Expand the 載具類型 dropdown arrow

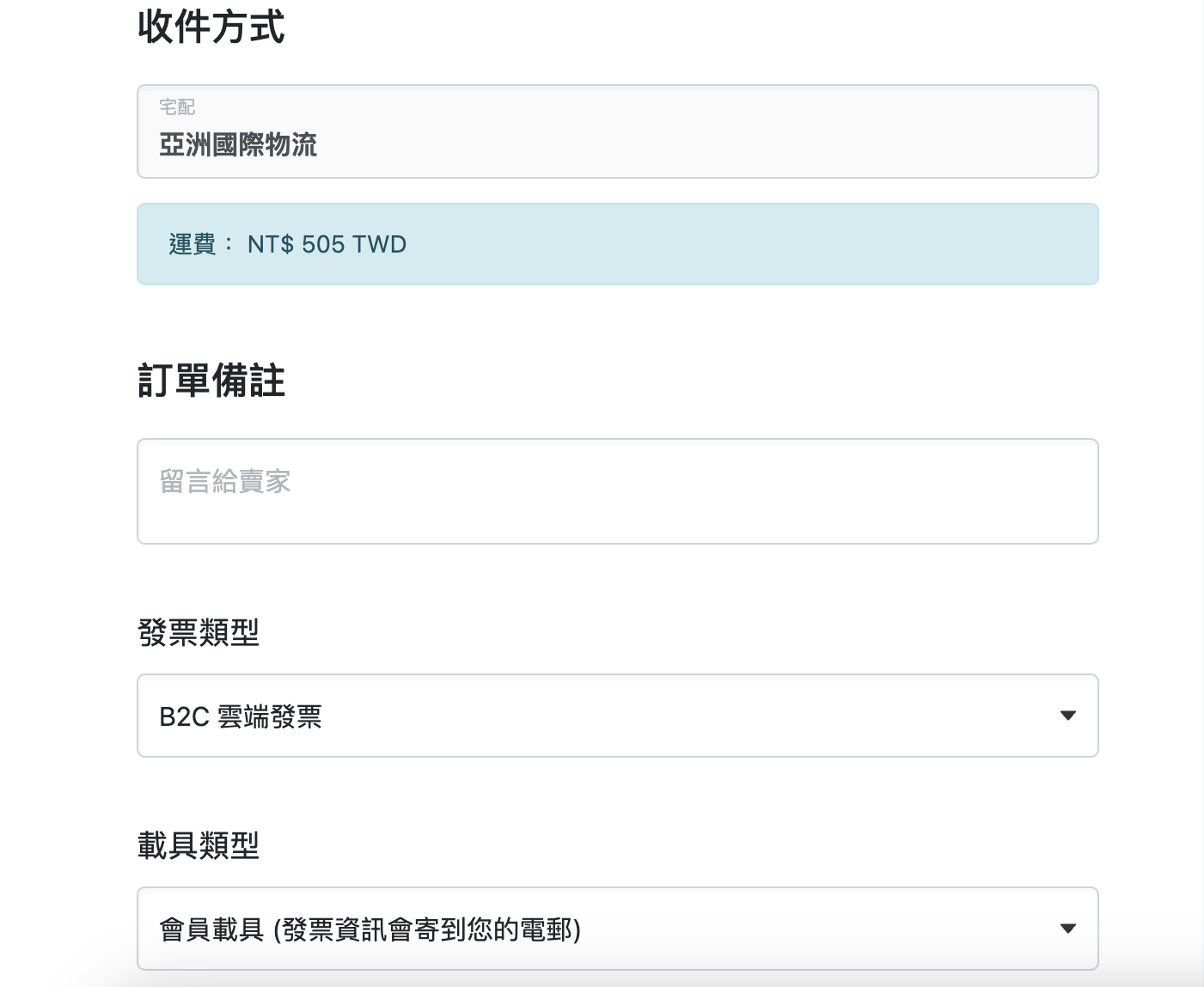pos(1068,929)
